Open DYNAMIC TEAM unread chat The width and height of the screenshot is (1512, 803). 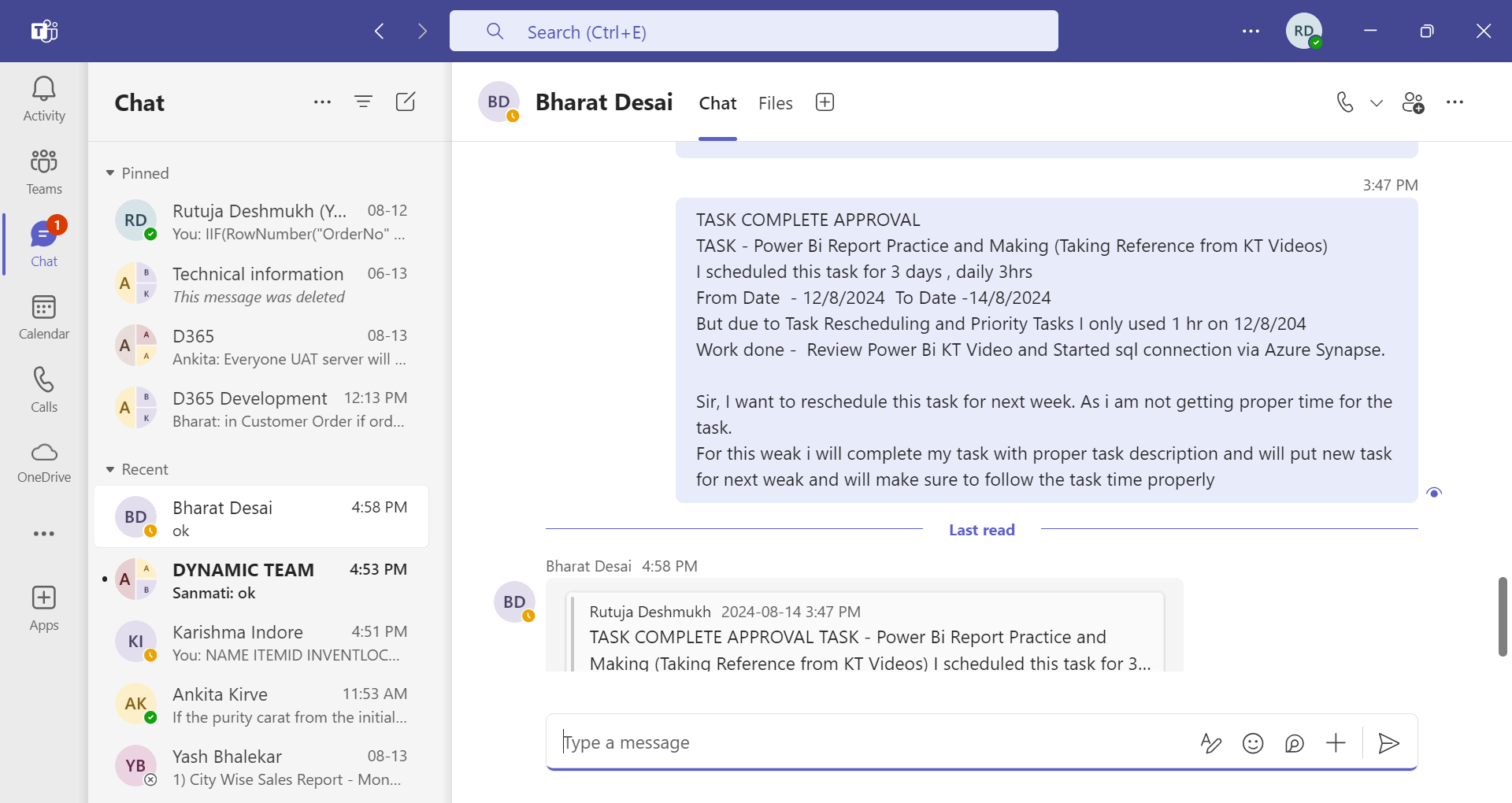click(x=261, y=580)
